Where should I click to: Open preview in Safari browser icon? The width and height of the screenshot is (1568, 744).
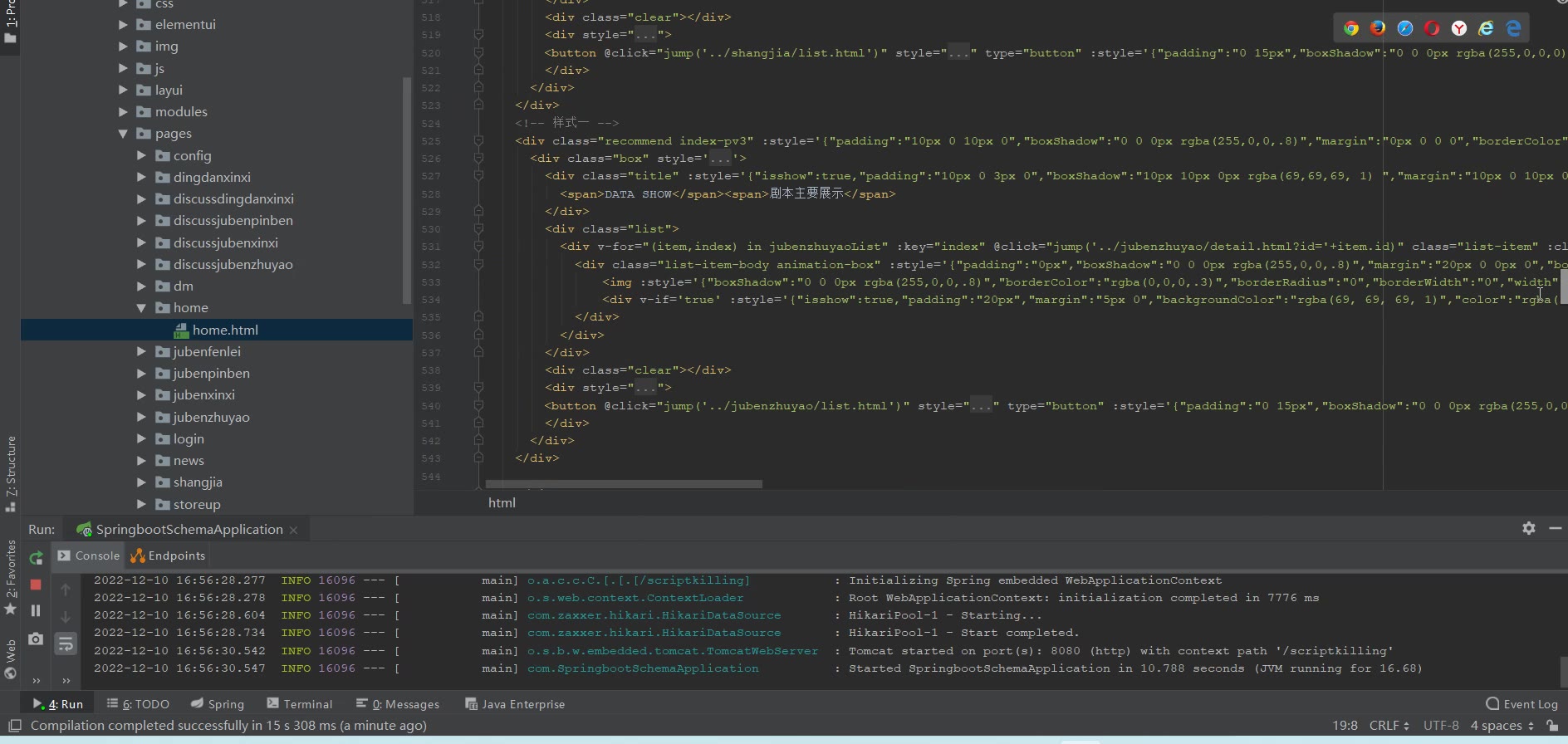1405,28
